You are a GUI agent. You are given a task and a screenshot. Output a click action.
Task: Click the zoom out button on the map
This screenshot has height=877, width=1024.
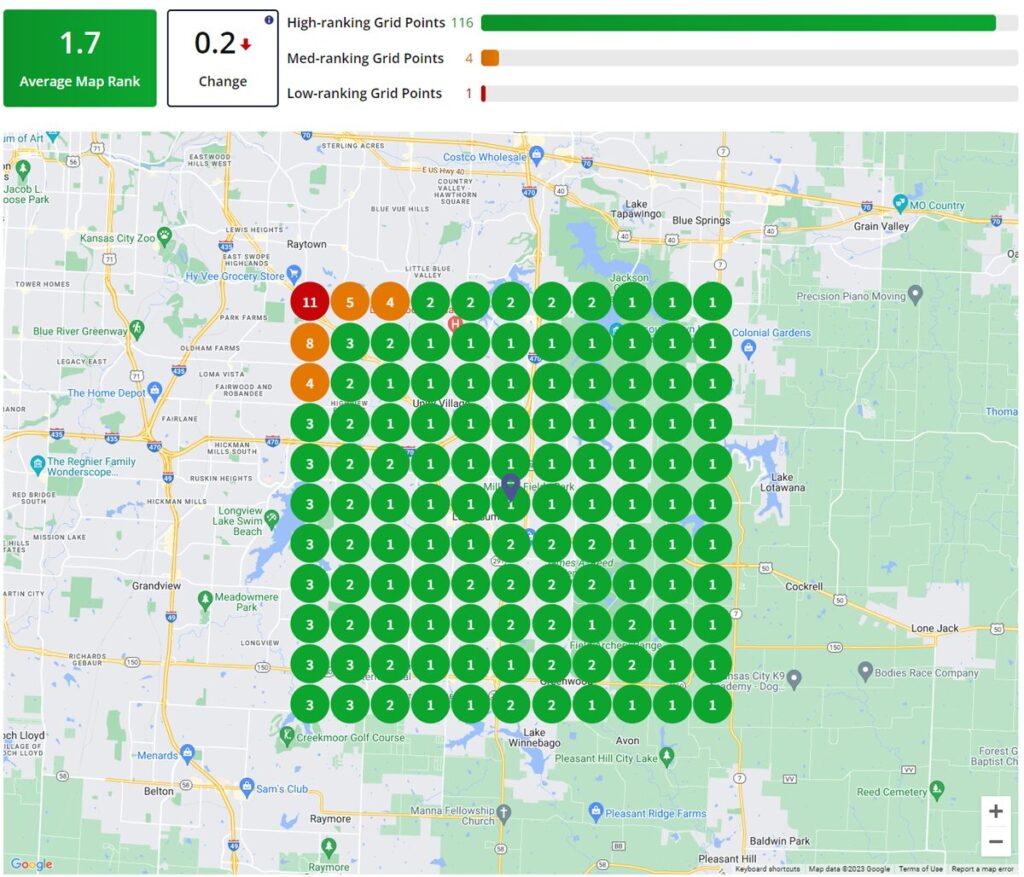tap(996, 842)
